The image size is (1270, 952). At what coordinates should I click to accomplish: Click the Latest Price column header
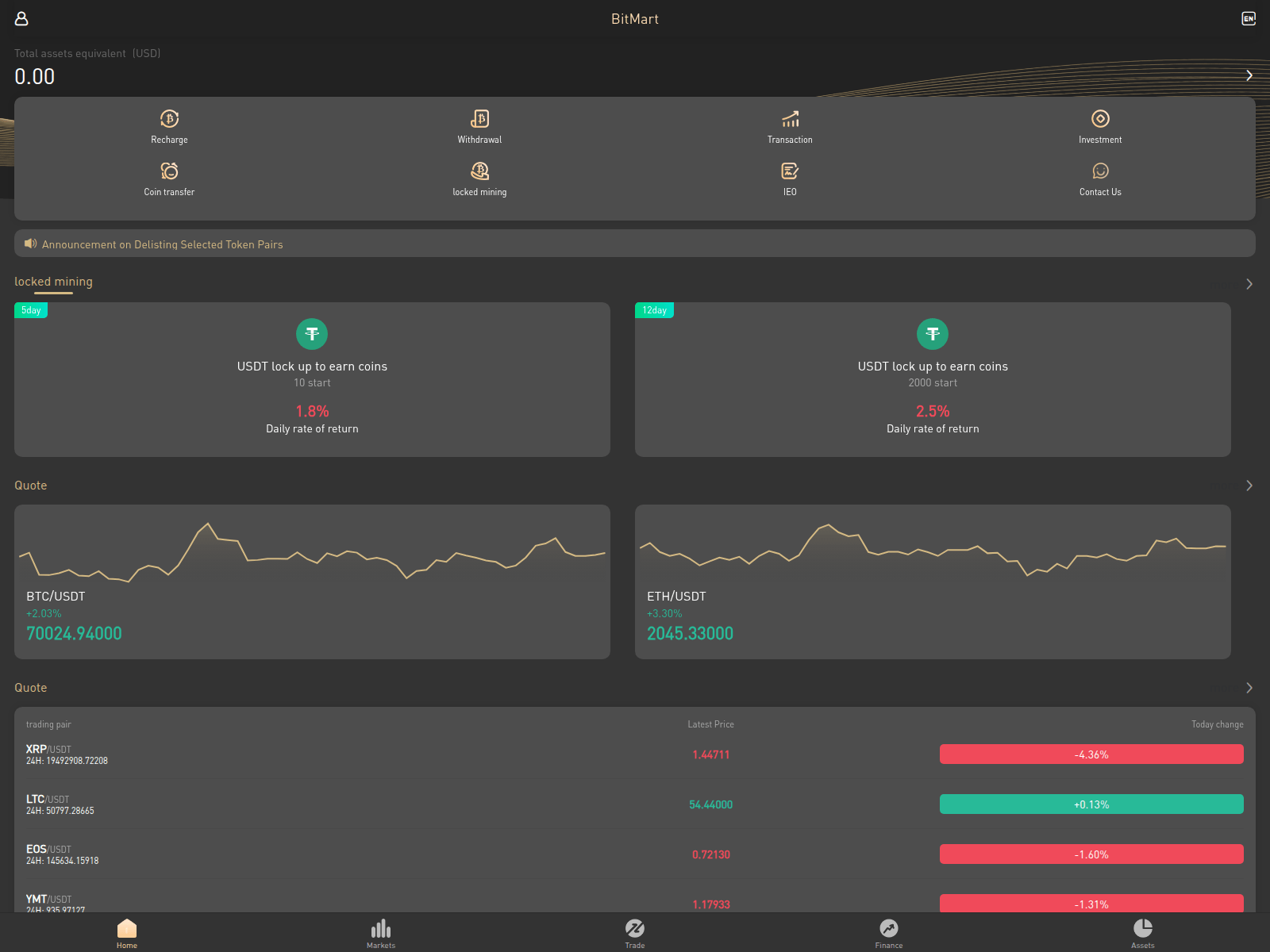click(x=711, y=724)
